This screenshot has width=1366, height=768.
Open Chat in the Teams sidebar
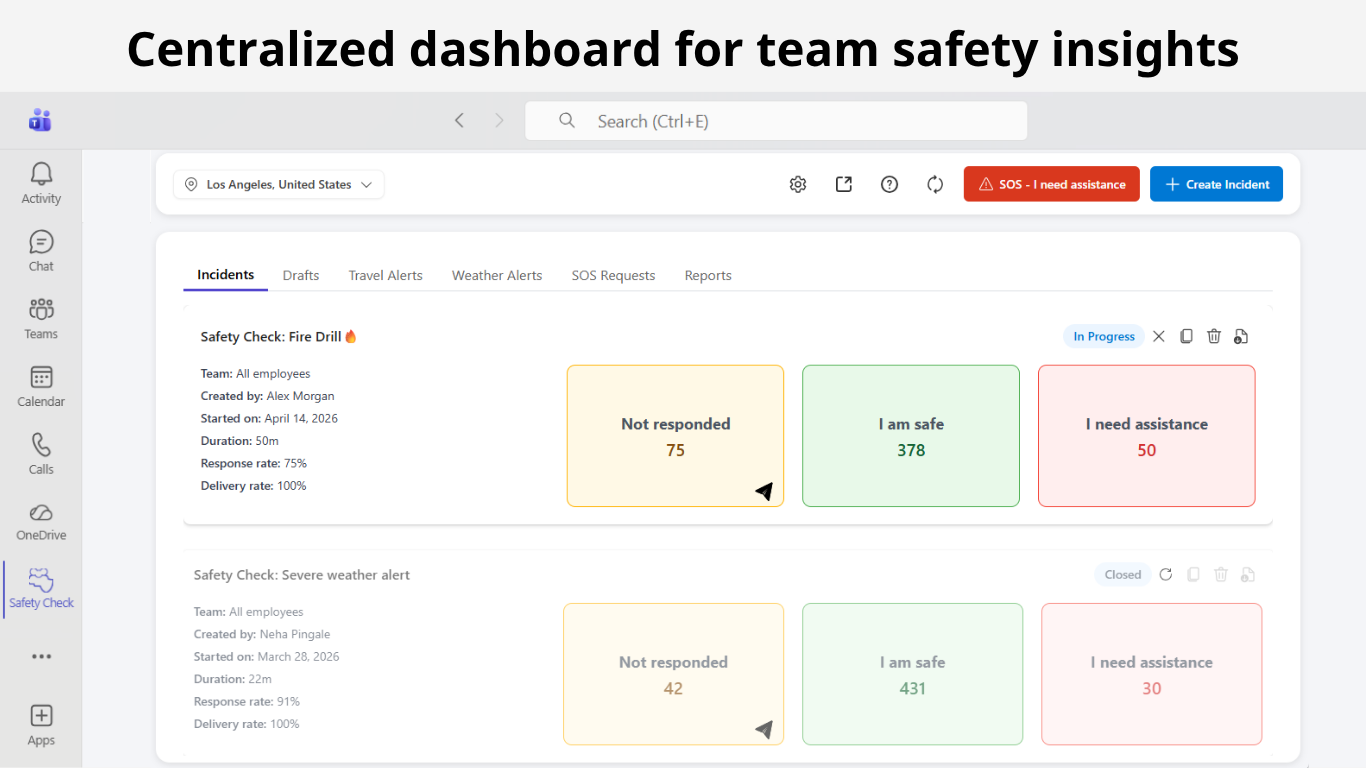[x=41, y=251]
